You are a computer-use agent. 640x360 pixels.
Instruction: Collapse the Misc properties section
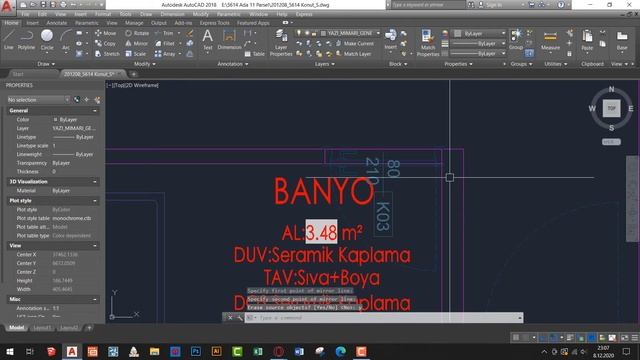coord(95,299)
